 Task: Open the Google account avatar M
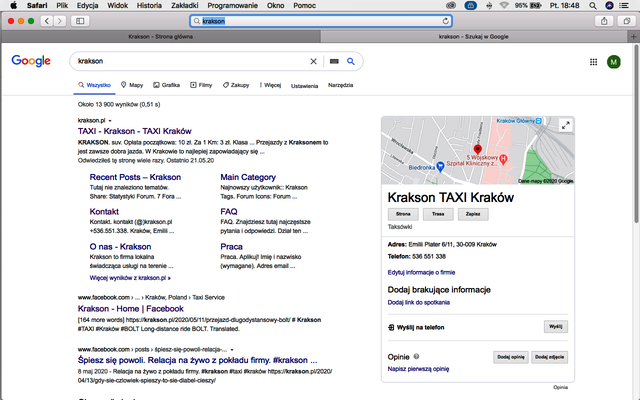[613, 62]
